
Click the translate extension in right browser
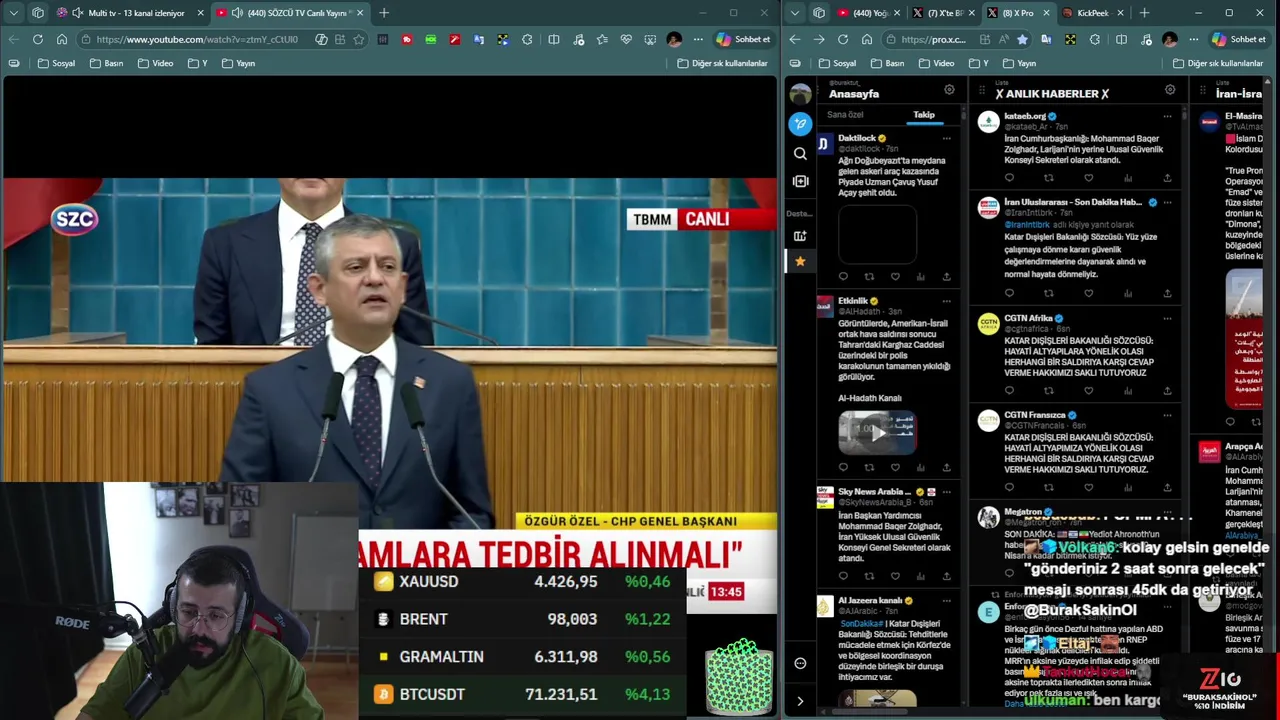(1046, 39)
